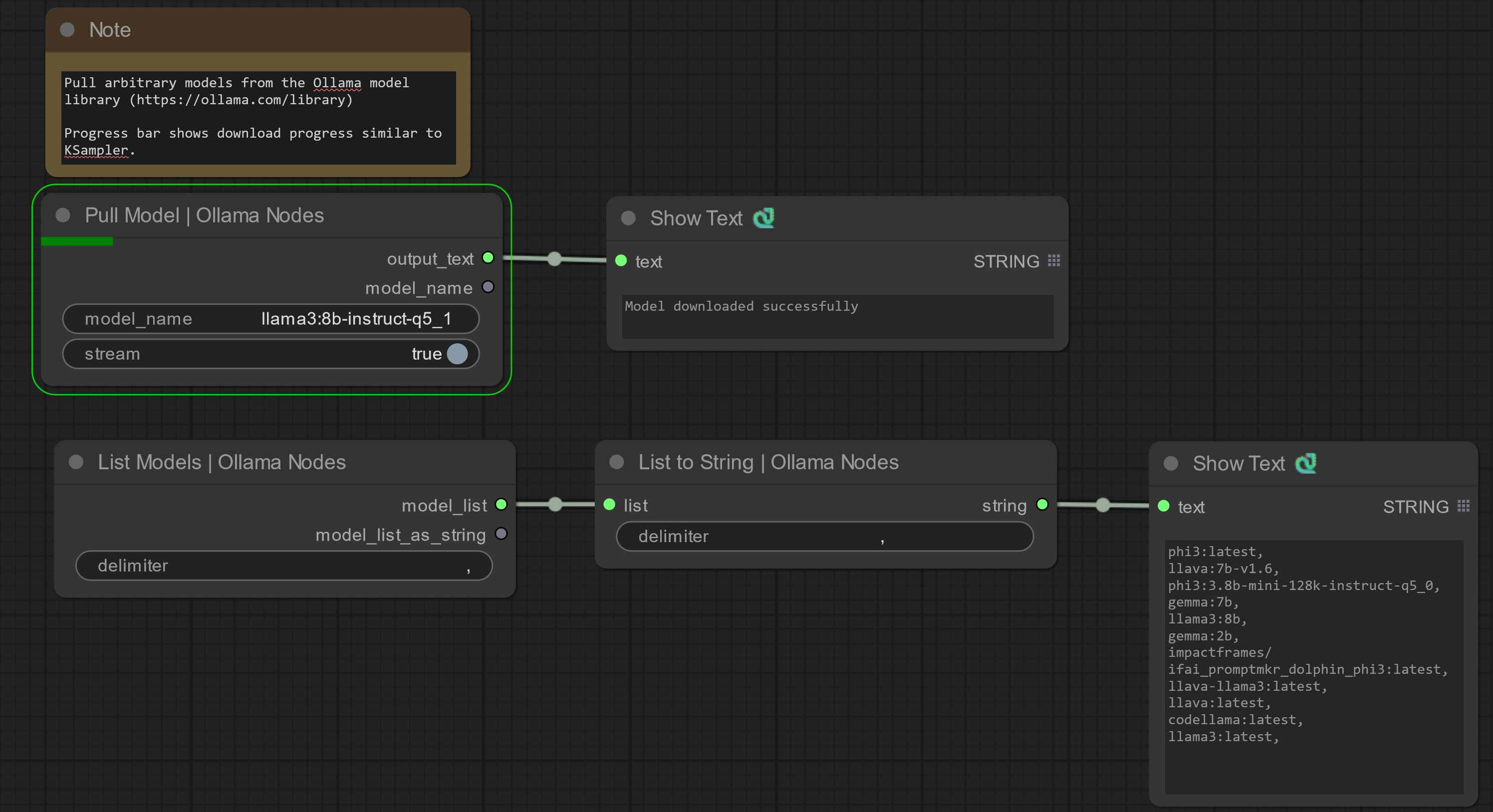Click the string output socket on List to String
The image size is (1493, 812).
pos(1042,504)
